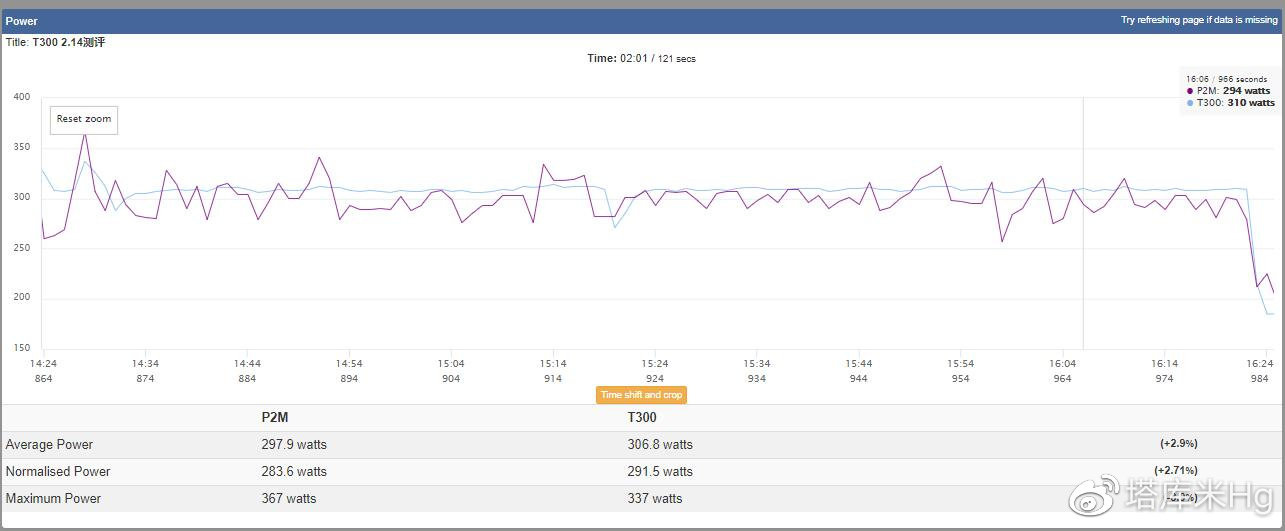Click the purple P2M legend dot
The image size is (1285, 531).
pos(1190,91)
